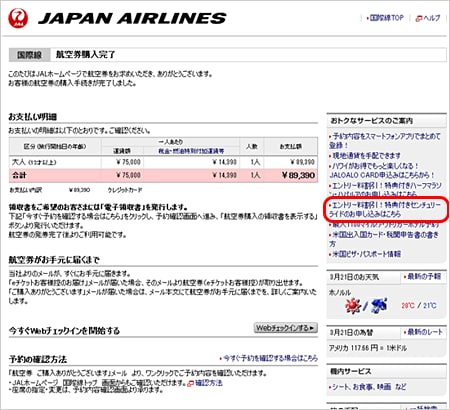450x410 pixels.
Task: Open 今すぐ予約を確認する場合はこちら link
Action: click(270, 358)
